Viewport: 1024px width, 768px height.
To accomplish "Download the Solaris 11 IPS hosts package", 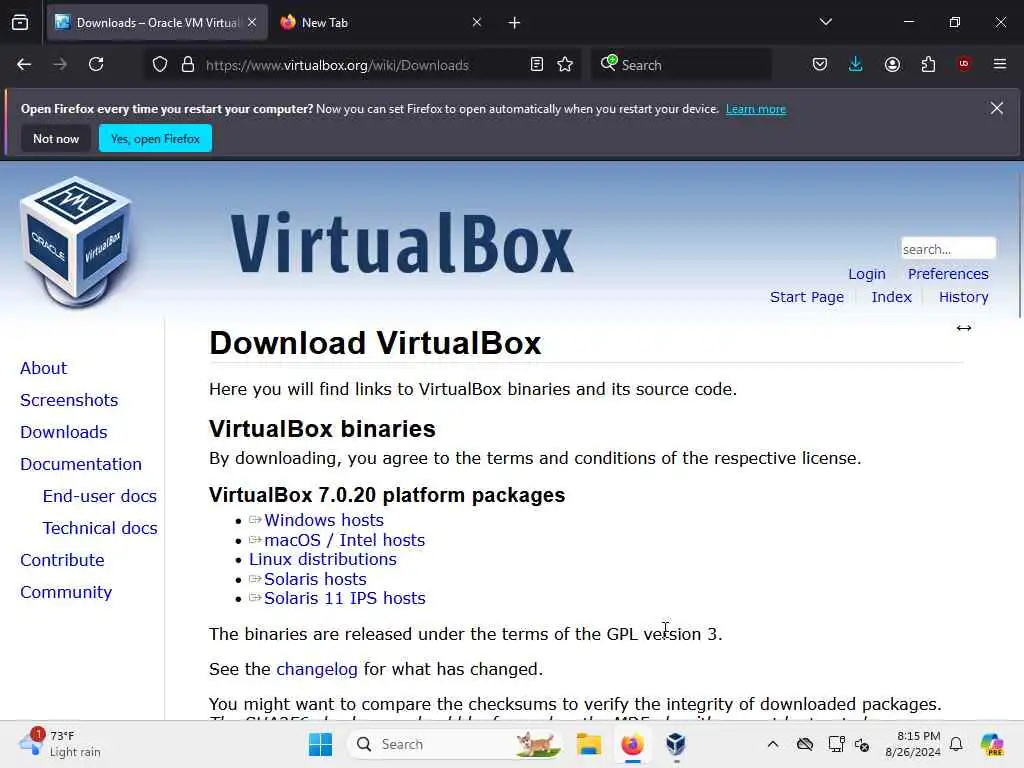I will tap(345, 598).
